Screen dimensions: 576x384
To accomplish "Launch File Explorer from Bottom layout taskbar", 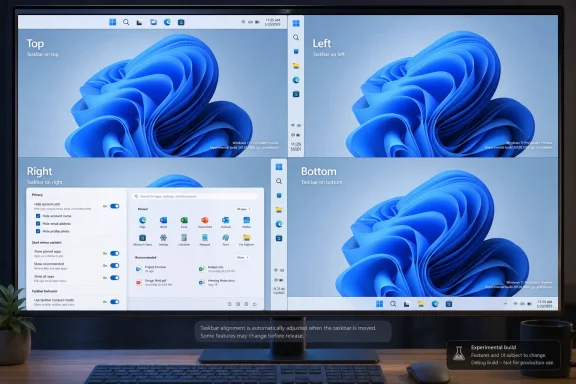I will pyautogui.click(x=421, y=304).
